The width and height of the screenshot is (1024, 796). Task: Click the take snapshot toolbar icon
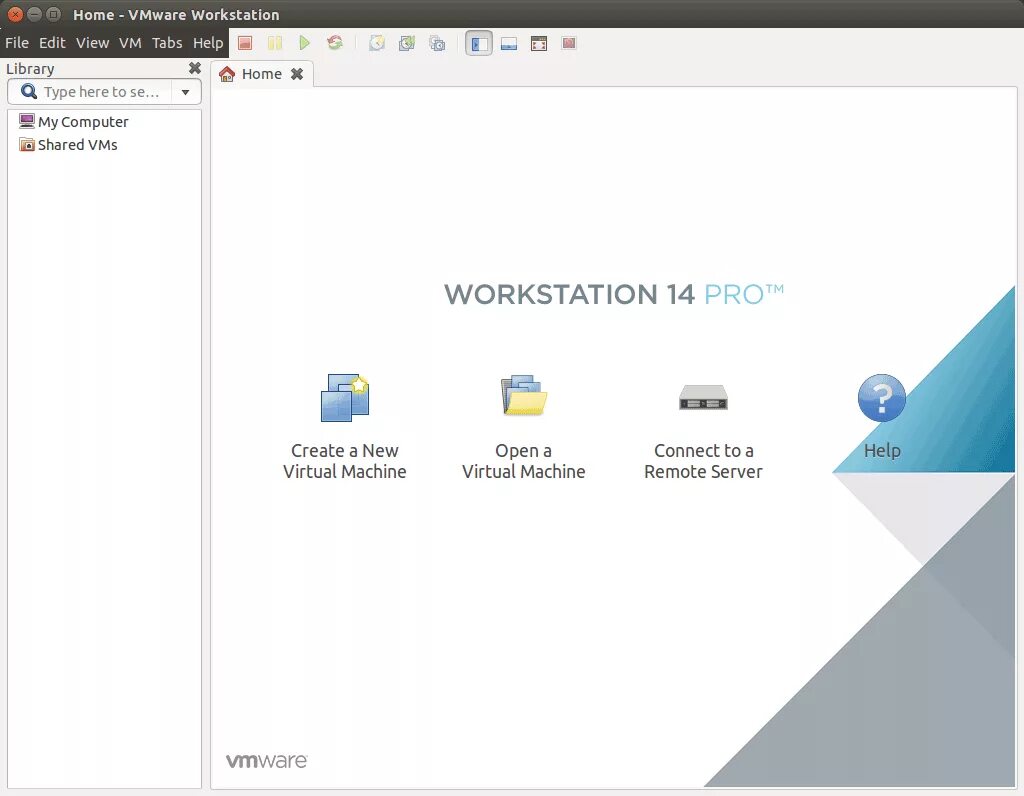[377, 43]
